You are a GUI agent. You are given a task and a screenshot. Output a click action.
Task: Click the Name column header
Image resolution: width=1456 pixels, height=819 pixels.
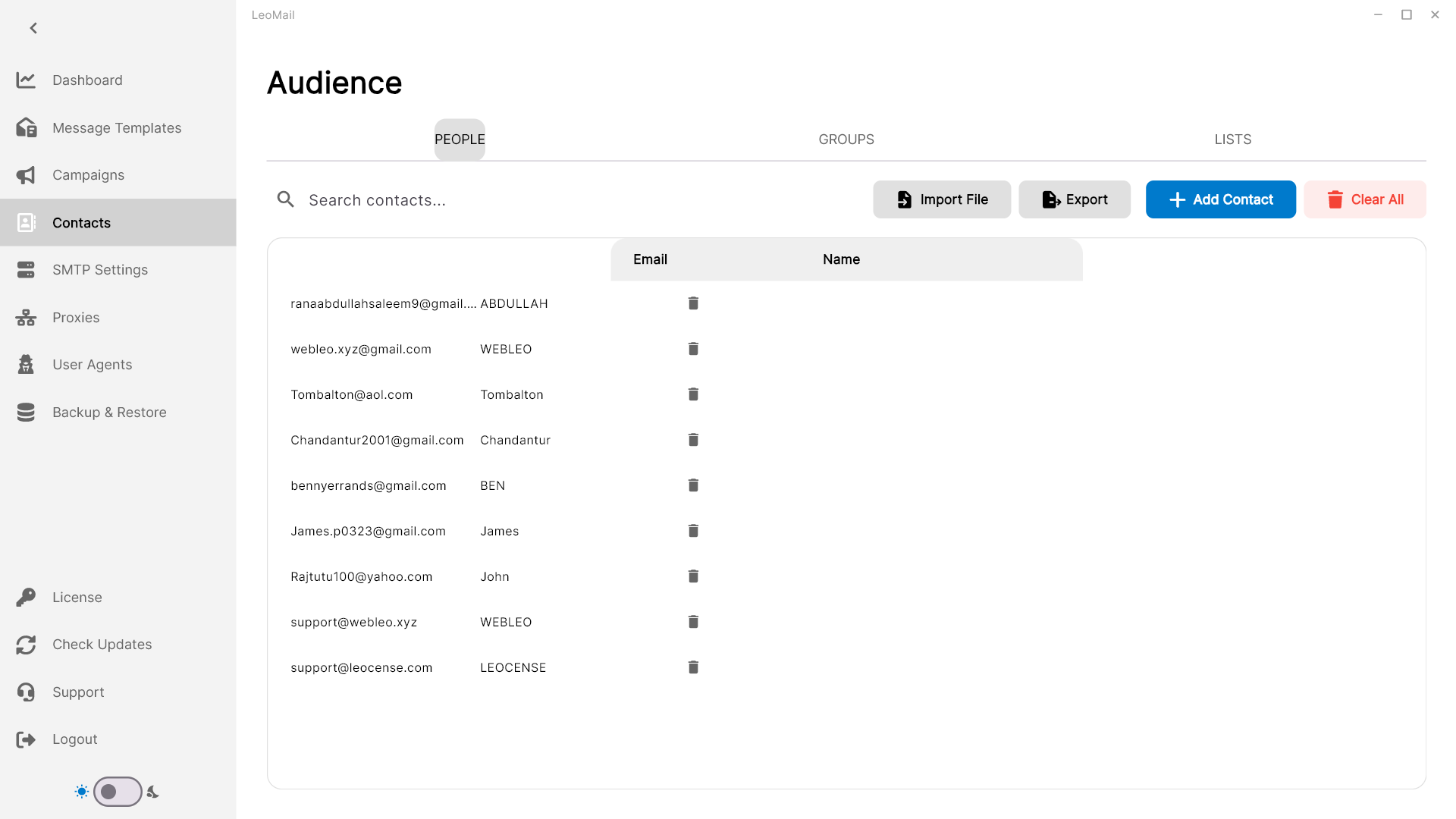pos(841,259)
